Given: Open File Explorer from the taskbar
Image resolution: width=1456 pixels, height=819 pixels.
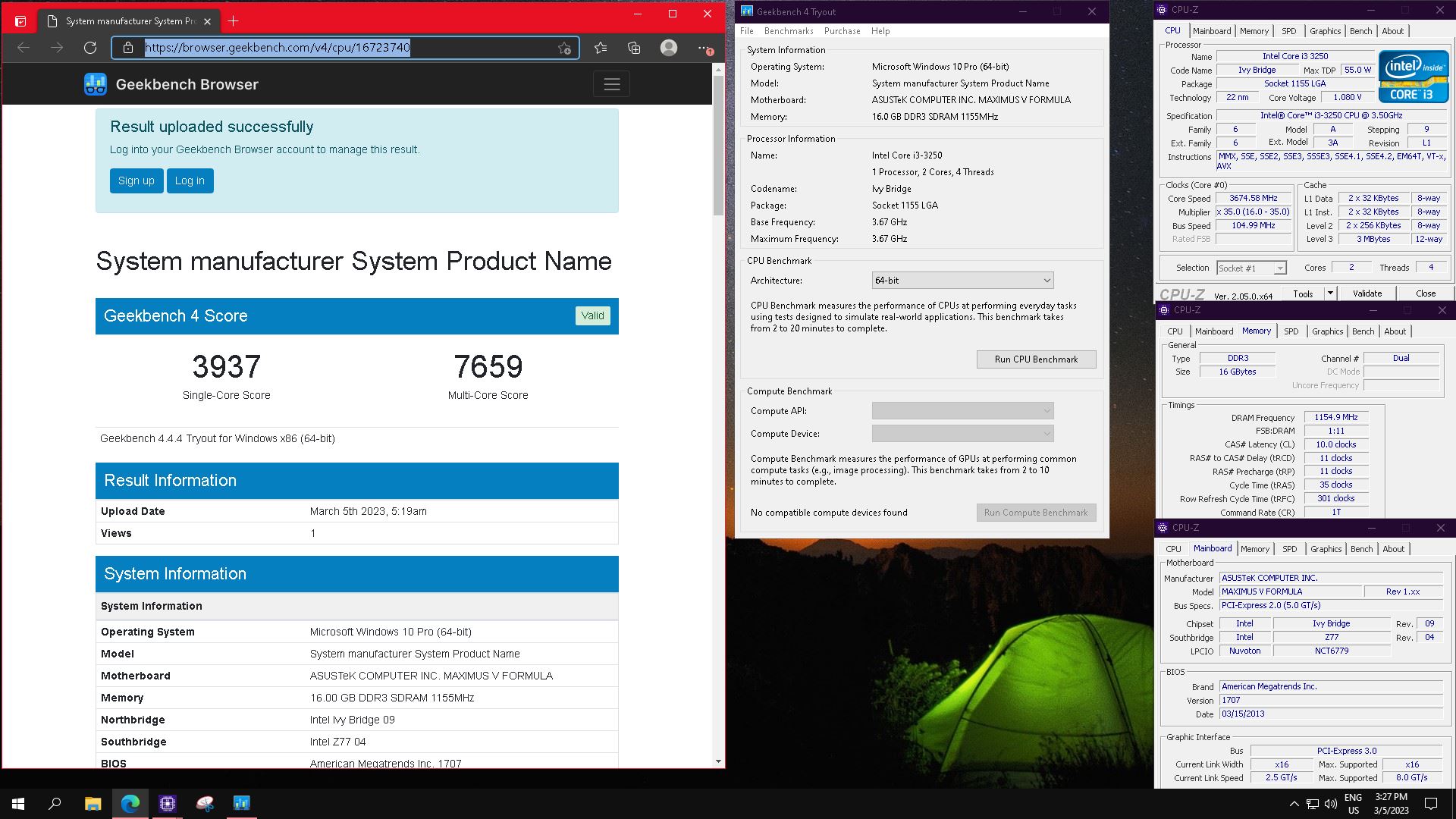Looking at the screenshot, I should pos(93,804).
